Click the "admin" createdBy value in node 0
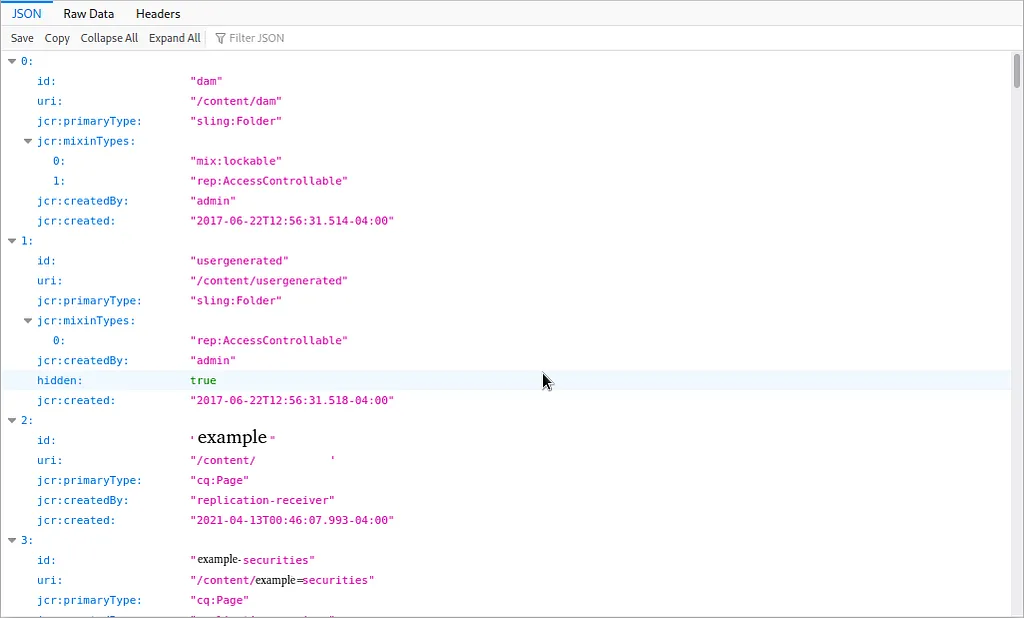Viewport: 1024px width, 618px height. pyautogui.click(x=213, y=201)
